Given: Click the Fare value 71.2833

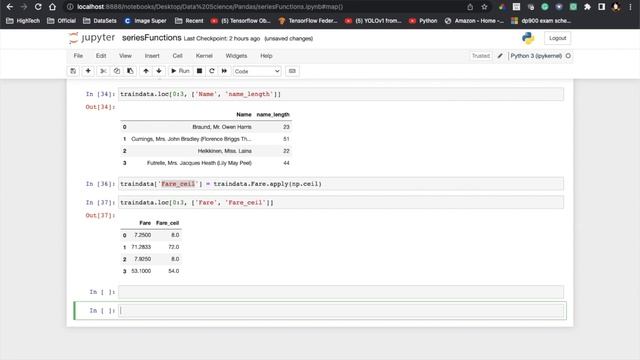Looking at the screenshot, I should click(x=141, y=247).
